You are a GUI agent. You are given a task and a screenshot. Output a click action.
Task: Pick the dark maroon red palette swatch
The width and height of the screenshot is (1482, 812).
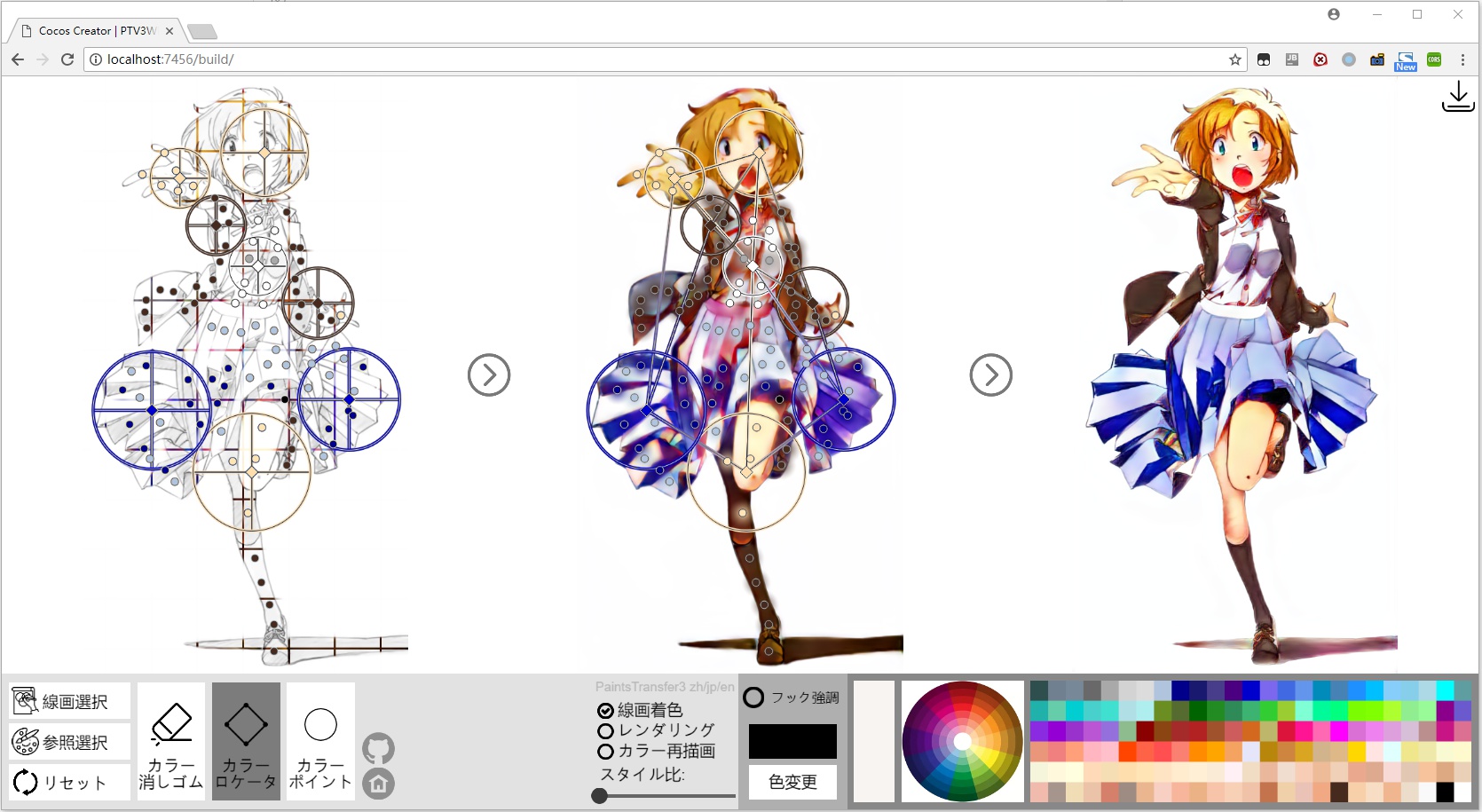1145,730
